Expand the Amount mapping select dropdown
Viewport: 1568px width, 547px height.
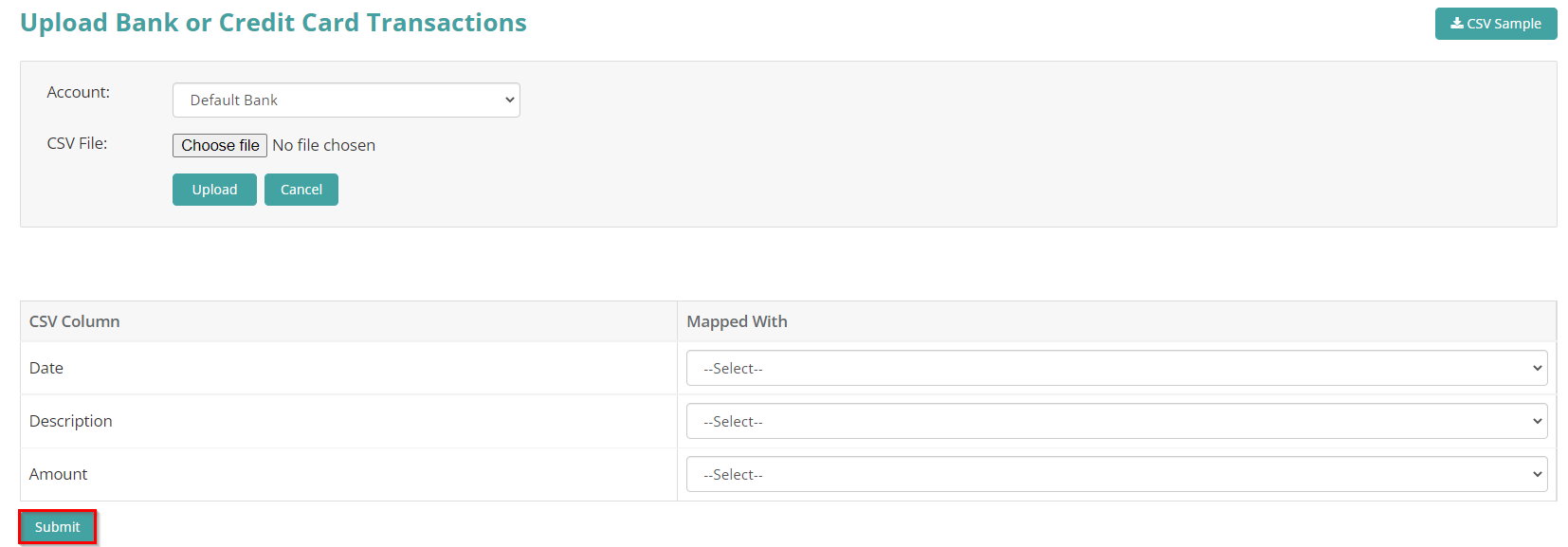pyautogui.click(x=1117, y=474)
